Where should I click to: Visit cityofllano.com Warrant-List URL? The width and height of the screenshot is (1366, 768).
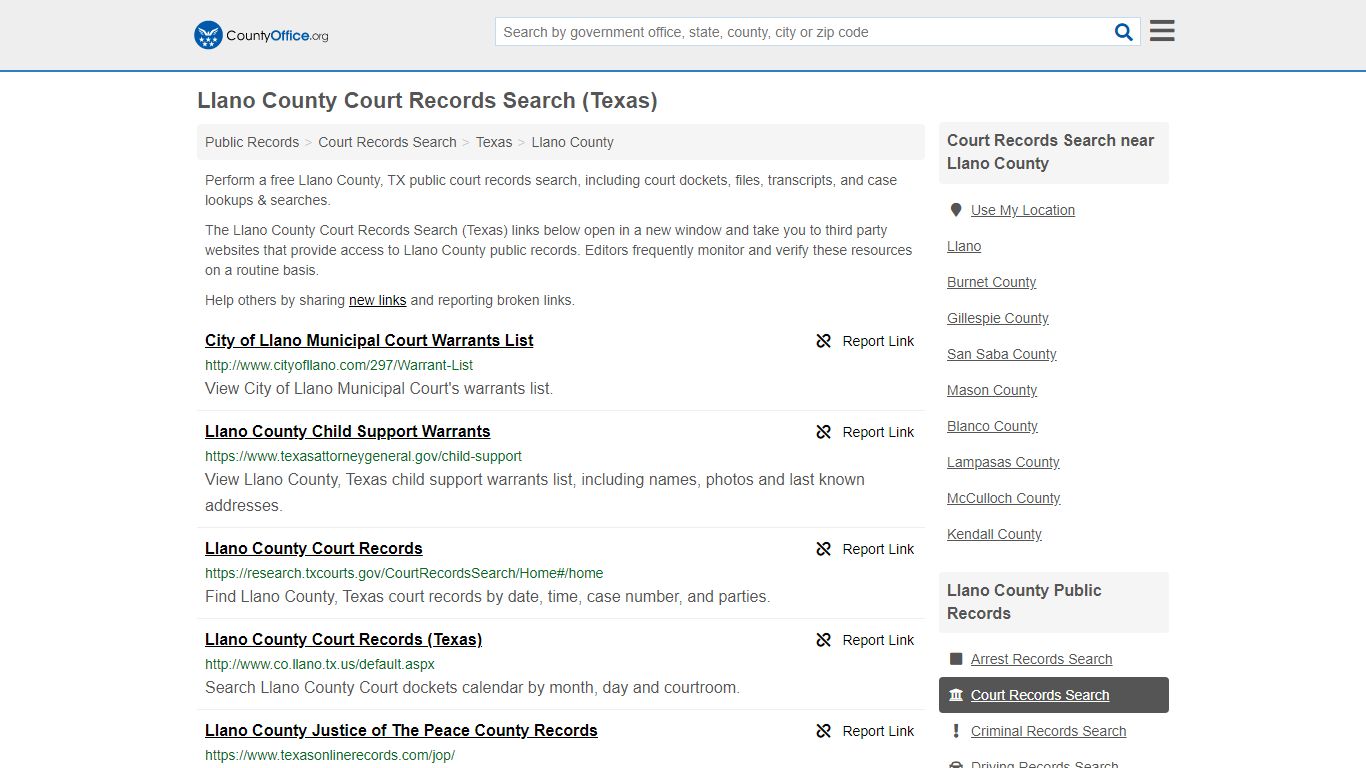click(x=339, y=365)
